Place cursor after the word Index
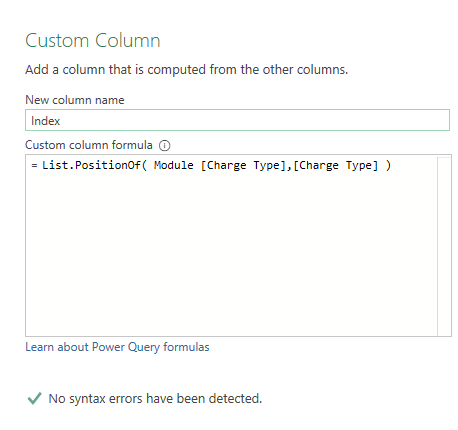 tap(61, 121)
